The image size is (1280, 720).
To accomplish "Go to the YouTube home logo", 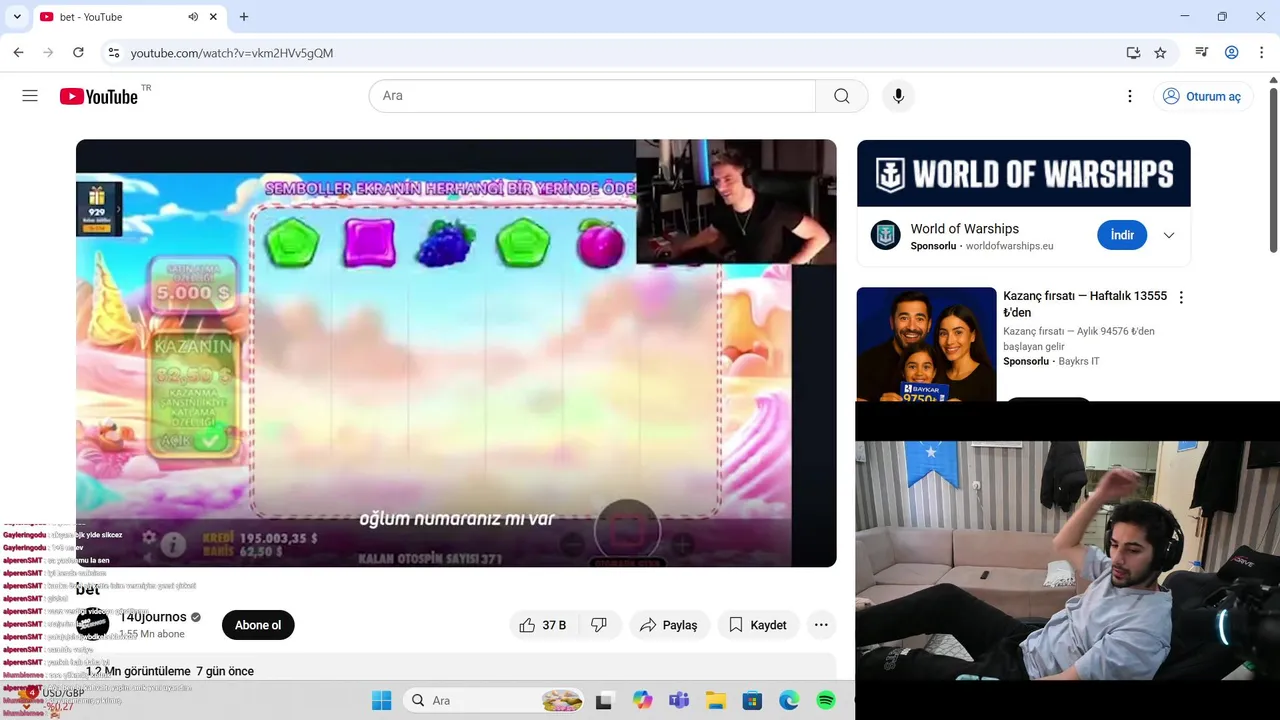I will click(x=98, y=96).
